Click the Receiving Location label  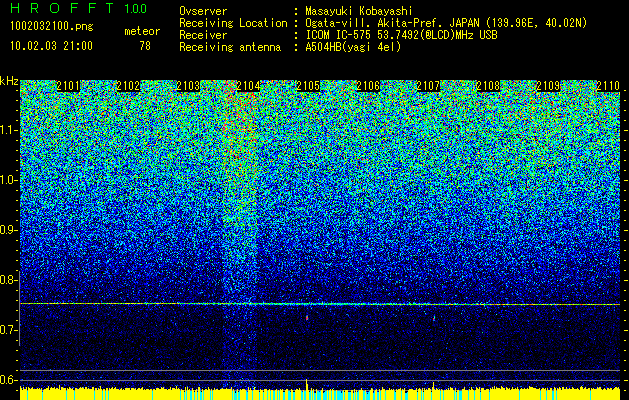coord(233,23)
